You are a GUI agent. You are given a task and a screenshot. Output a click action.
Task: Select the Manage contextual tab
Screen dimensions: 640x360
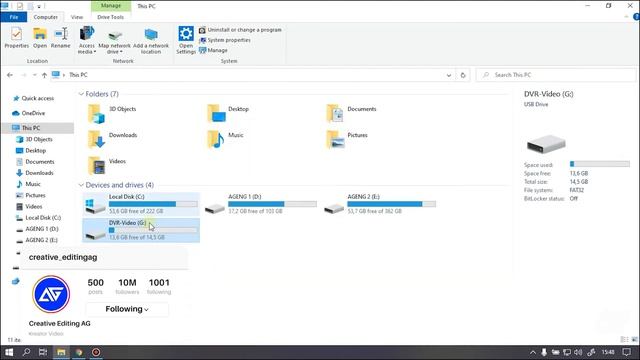click(111, 6)
